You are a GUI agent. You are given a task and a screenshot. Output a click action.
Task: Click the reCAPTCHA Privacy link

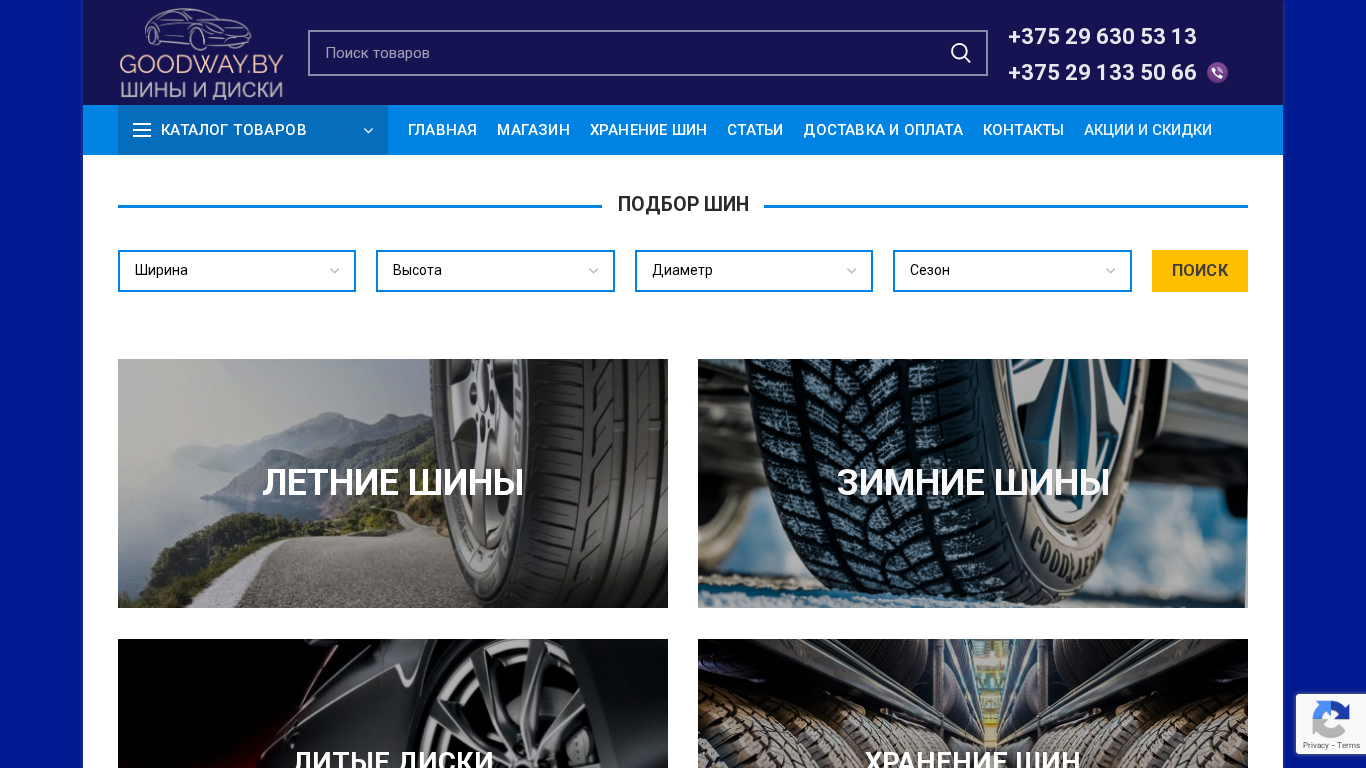1316,745
